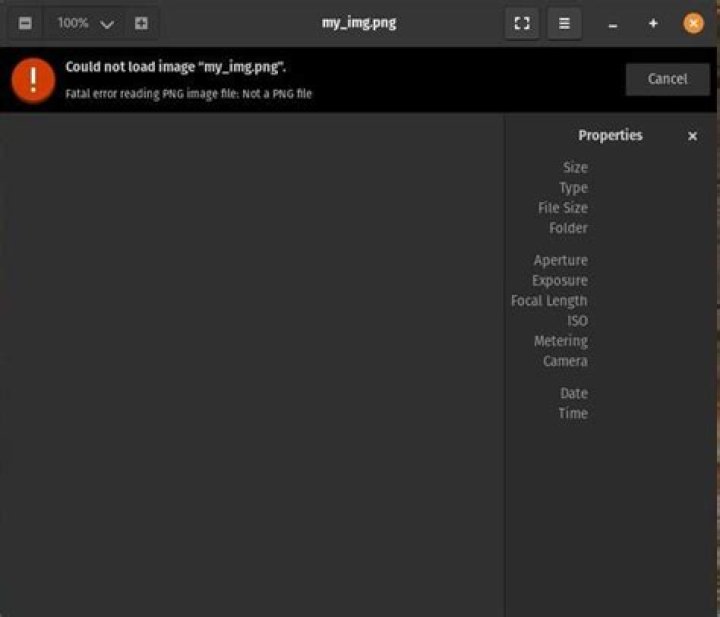Click the Exposure property label

click(x=560, y=280)
